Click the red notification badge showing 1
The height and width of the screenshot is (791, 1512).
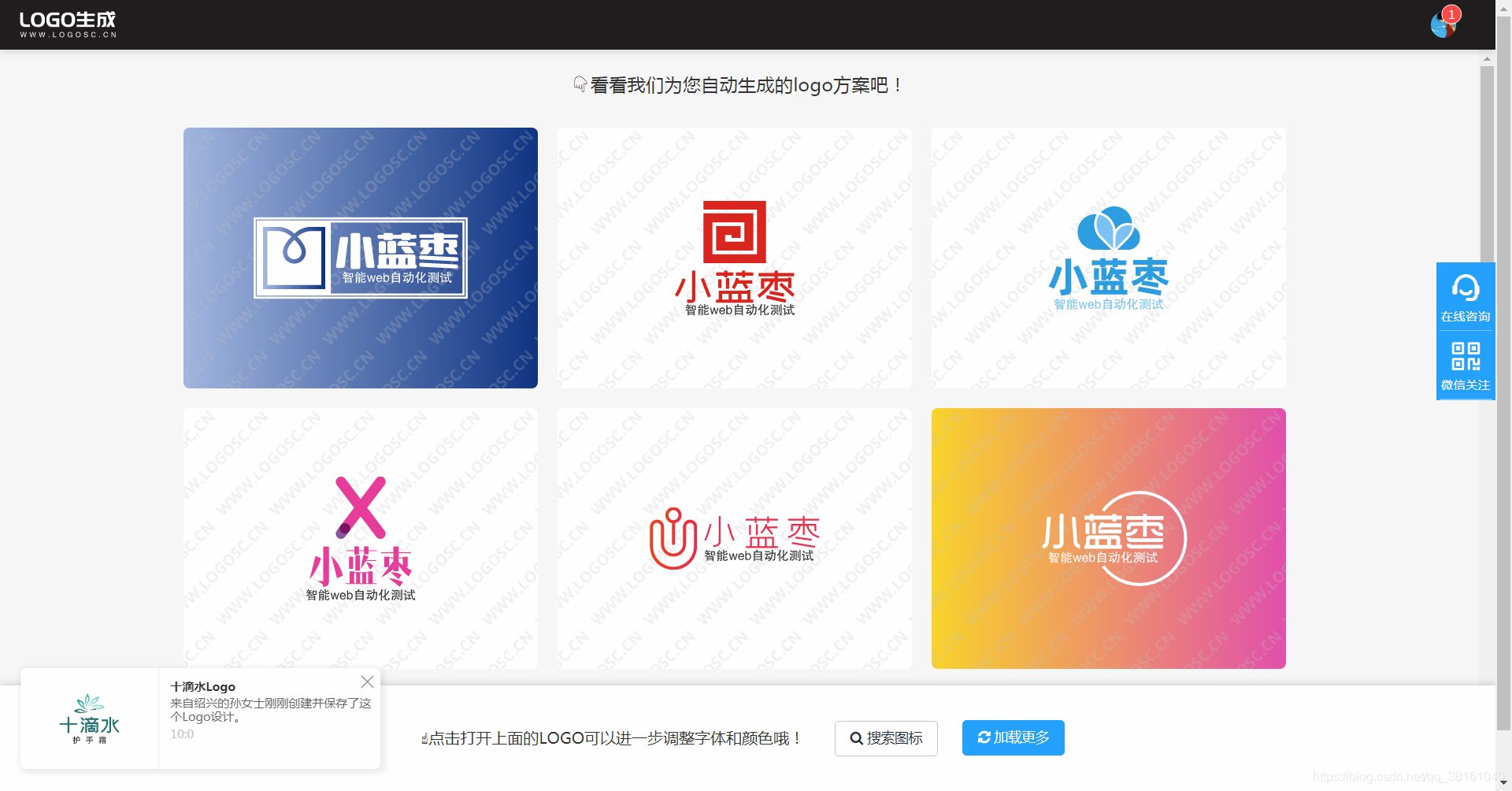1451,13
